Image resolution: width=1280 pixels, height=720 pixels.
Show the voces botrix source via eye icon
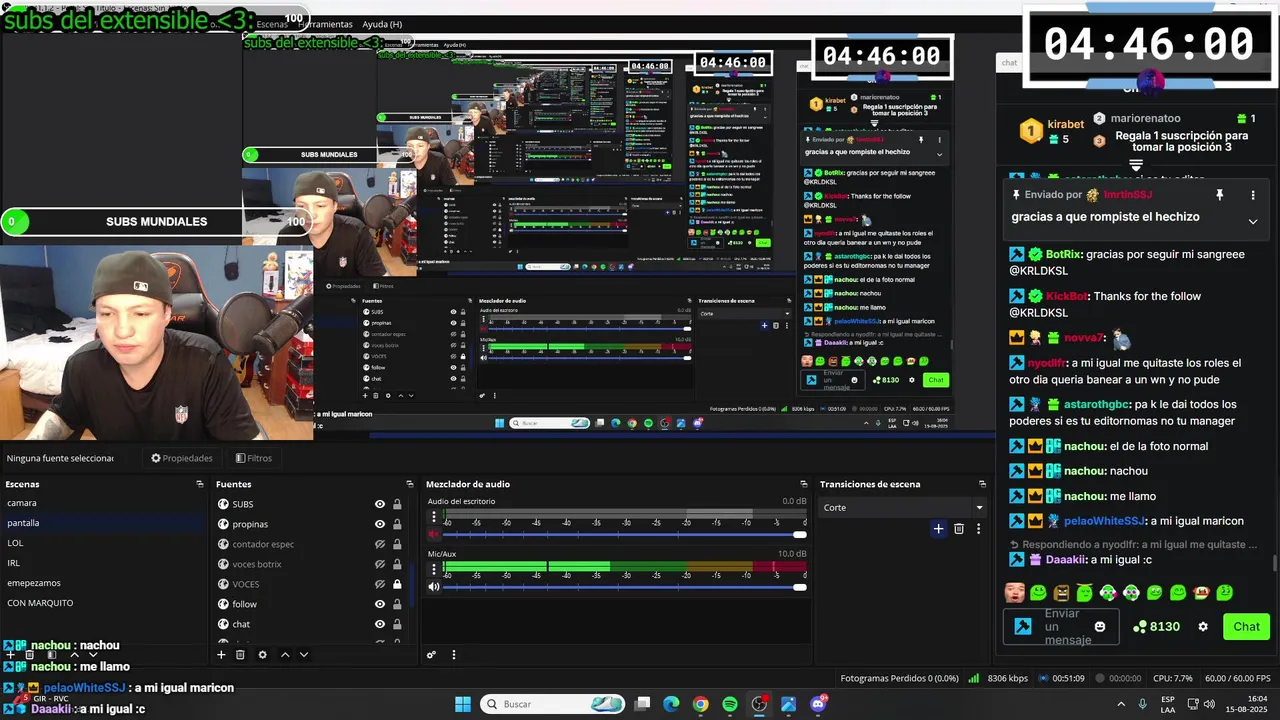click(x=380, y=564)
